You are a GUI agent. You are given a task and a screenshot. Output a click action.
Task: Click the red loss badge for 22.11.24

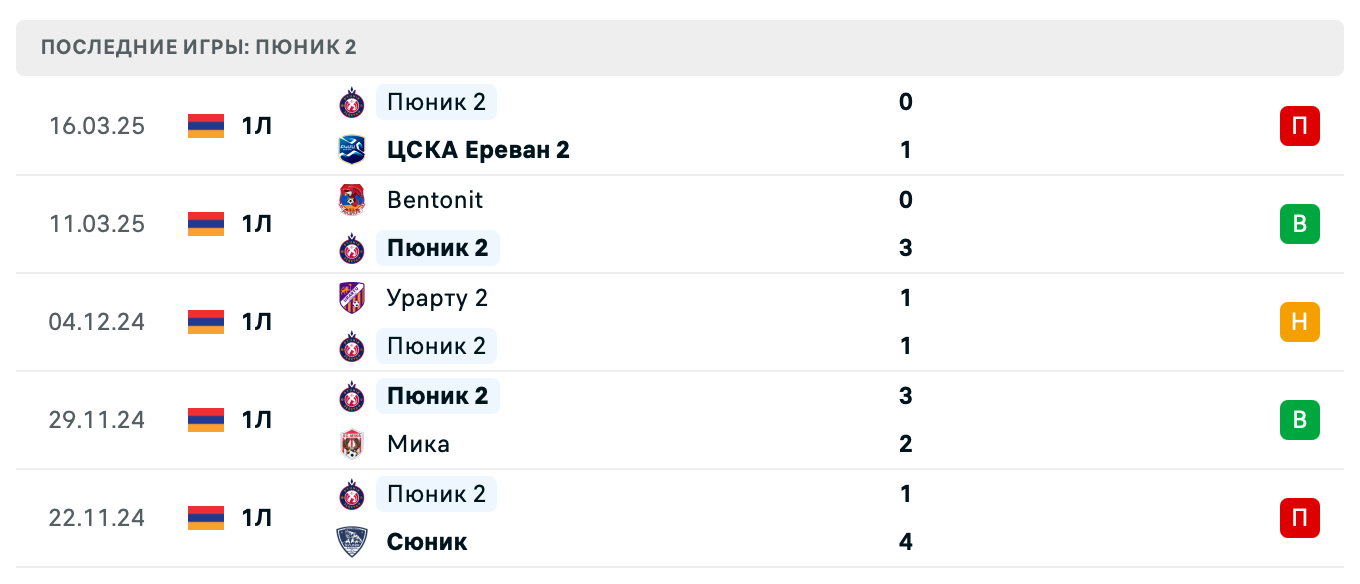1299,518
